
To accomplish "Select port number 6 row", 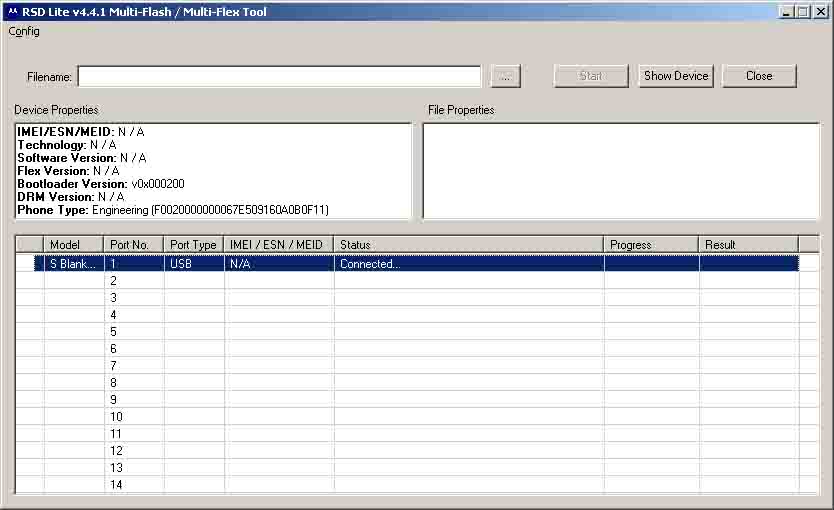I will 417,349.
